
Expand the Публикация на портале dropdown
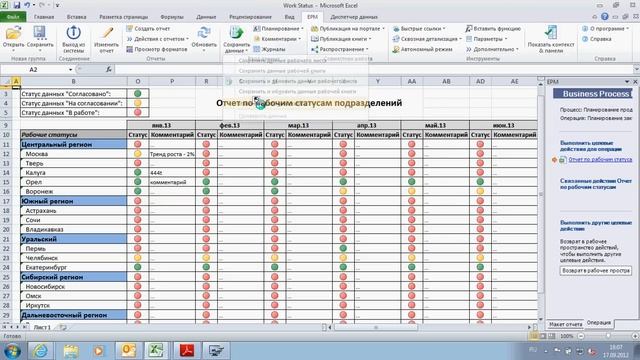(383, 29)
